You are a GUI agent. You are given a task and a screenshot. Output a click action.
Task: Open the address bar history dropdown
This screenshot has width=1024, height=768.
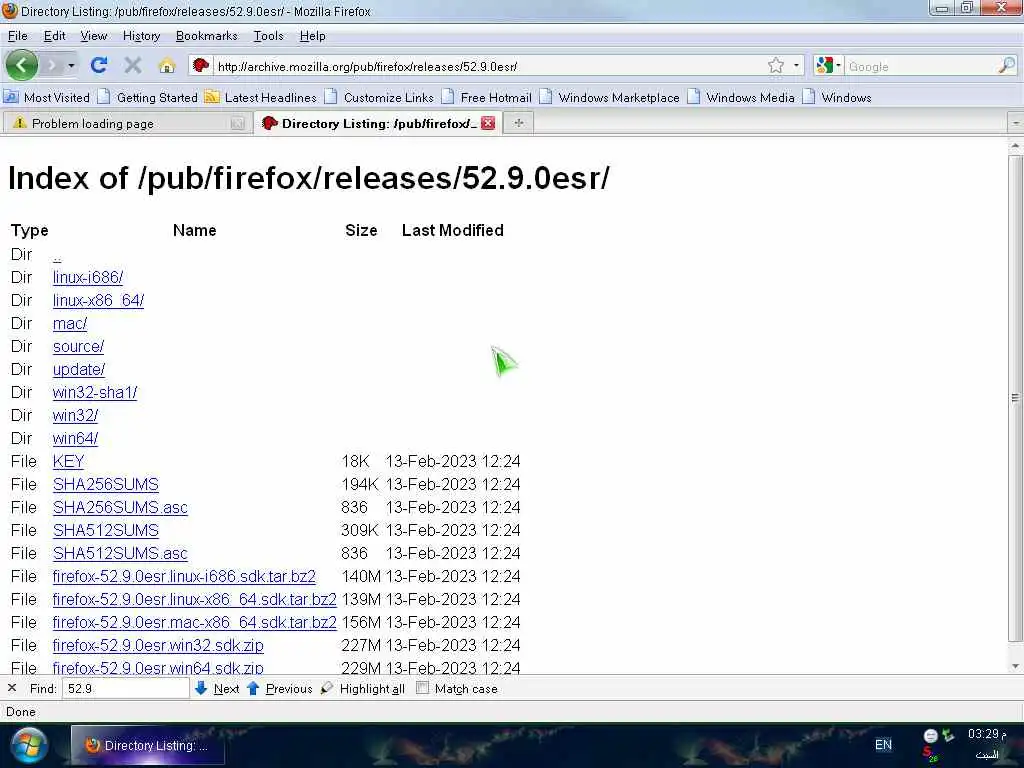[796, 65]
